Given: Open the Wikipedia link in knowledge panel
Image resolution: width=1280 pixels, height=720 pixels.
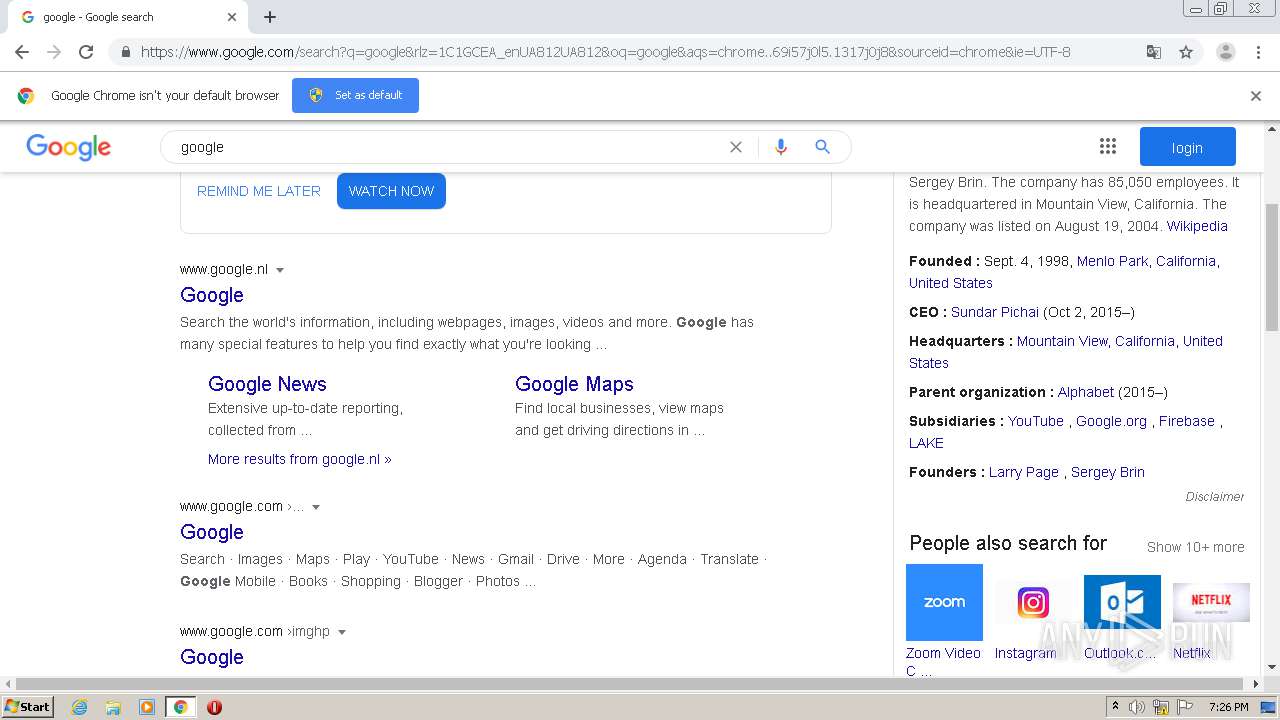Looking at the screenshot, I should pyautogui.click(x=1197, y=226).
